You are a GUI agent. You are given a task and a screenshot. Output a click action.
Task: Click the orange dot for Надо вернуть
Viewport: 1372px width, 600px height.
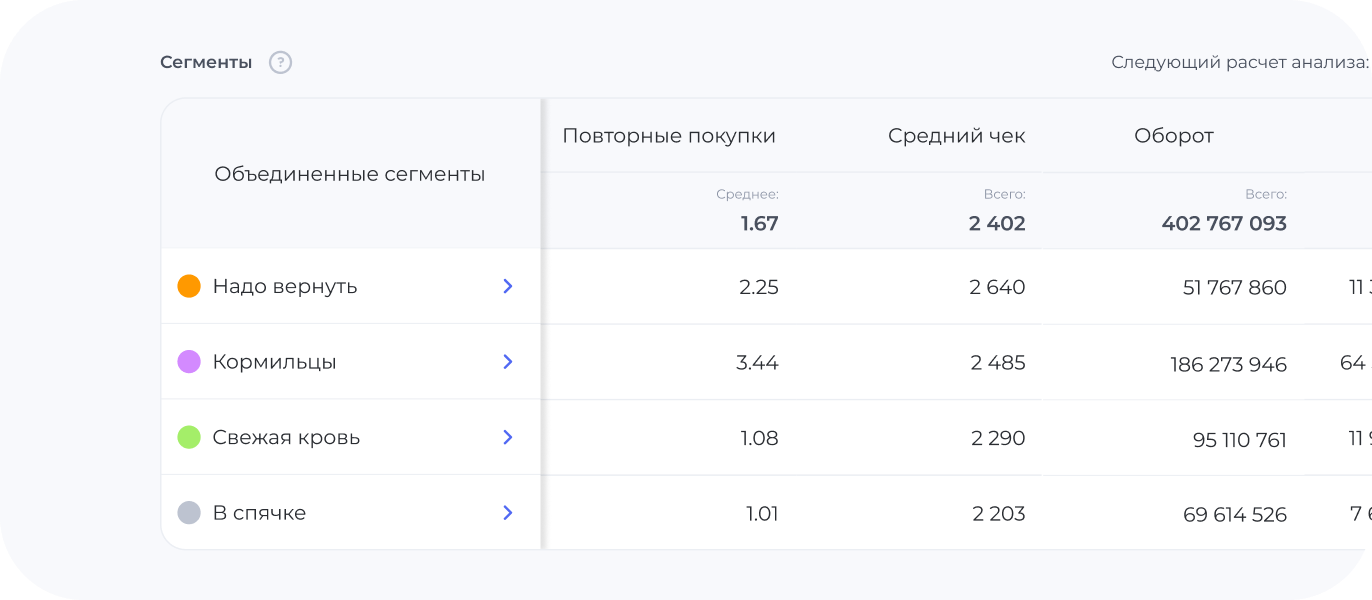pyautogui.click(x=189, y=287)
